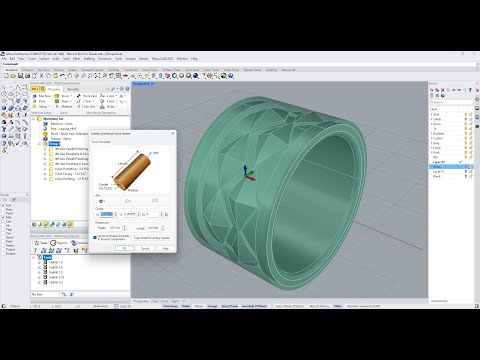Click the Xc center input field
The width and height of the screenshot is (480, 360).
(x=107, y=214)
